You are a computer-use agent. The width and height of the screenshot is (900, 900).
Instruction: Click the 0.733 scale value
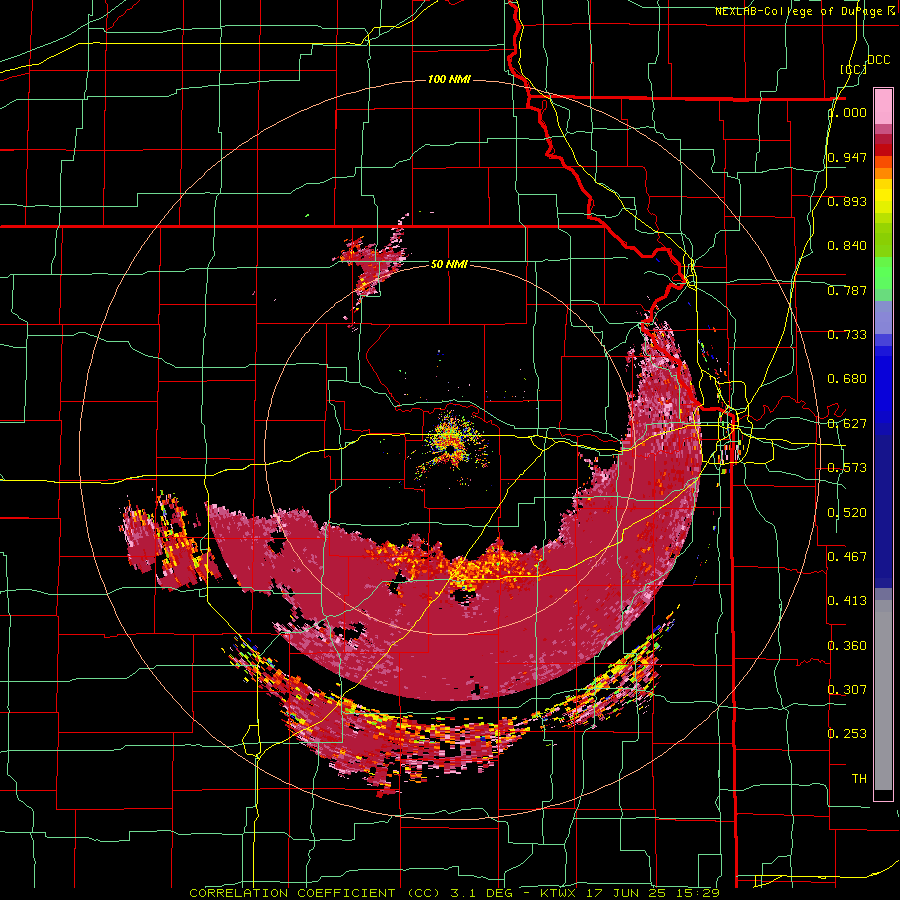coord(847,335)
